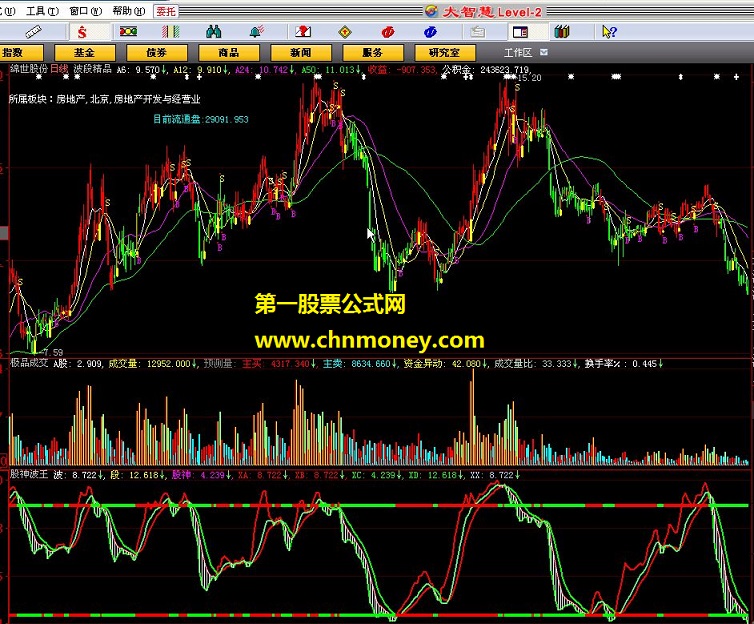Click the 委托 menu item
This screenshot has width=754, height=624.
coord(166,11)
